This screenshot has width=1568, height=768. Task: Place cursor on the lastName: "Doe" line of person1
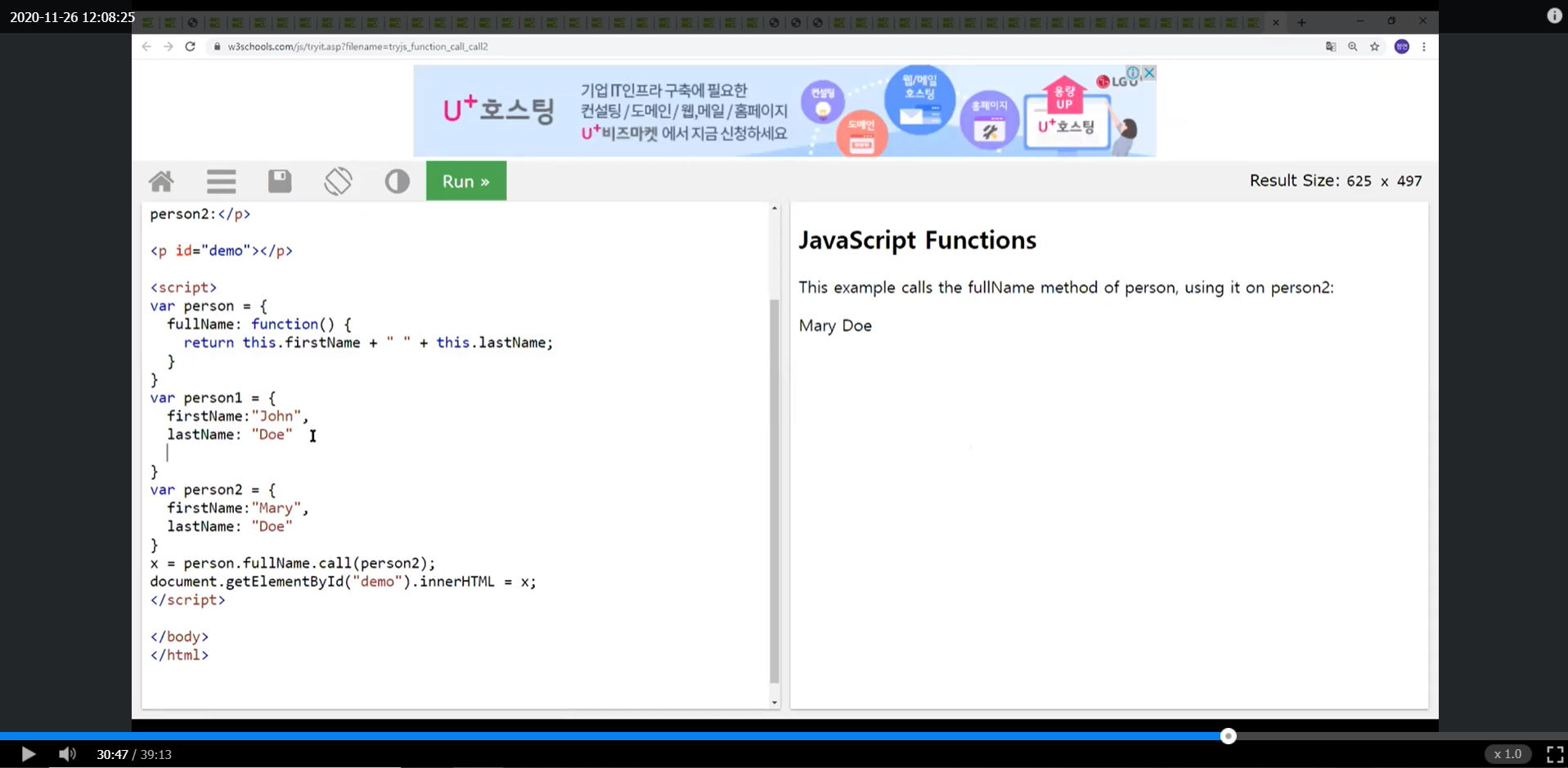[230, 435]
